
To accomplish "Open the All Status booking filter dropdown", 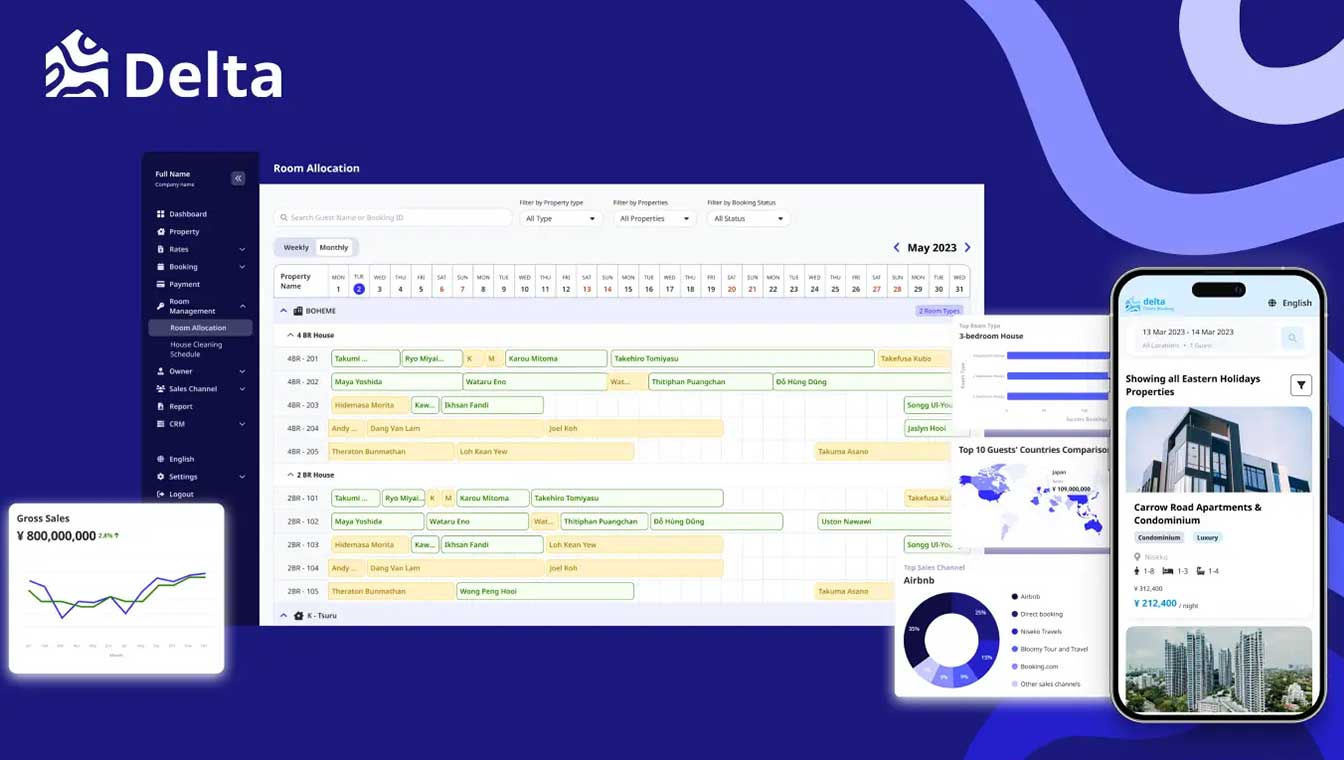I will pyautogui.click(x=749, y=218).
